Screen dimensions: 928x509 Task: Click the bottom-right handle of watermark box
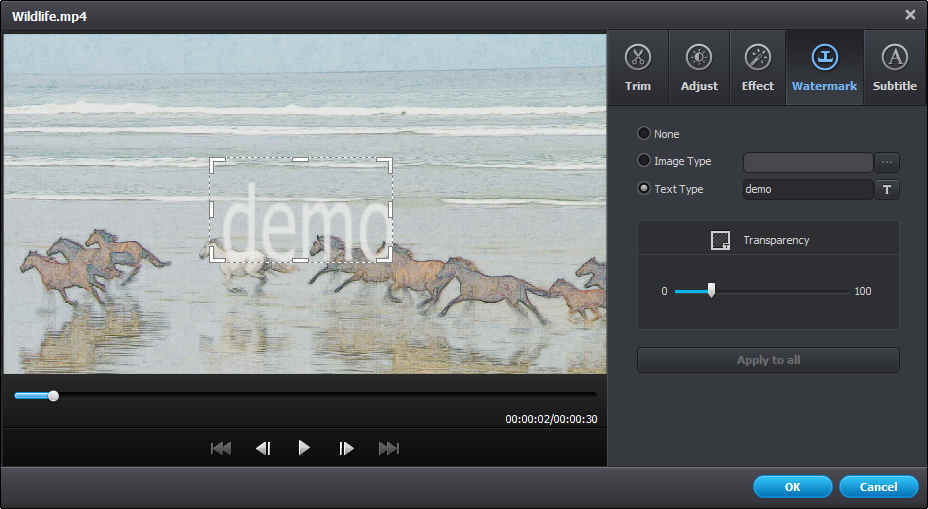(x=385, y=254)
